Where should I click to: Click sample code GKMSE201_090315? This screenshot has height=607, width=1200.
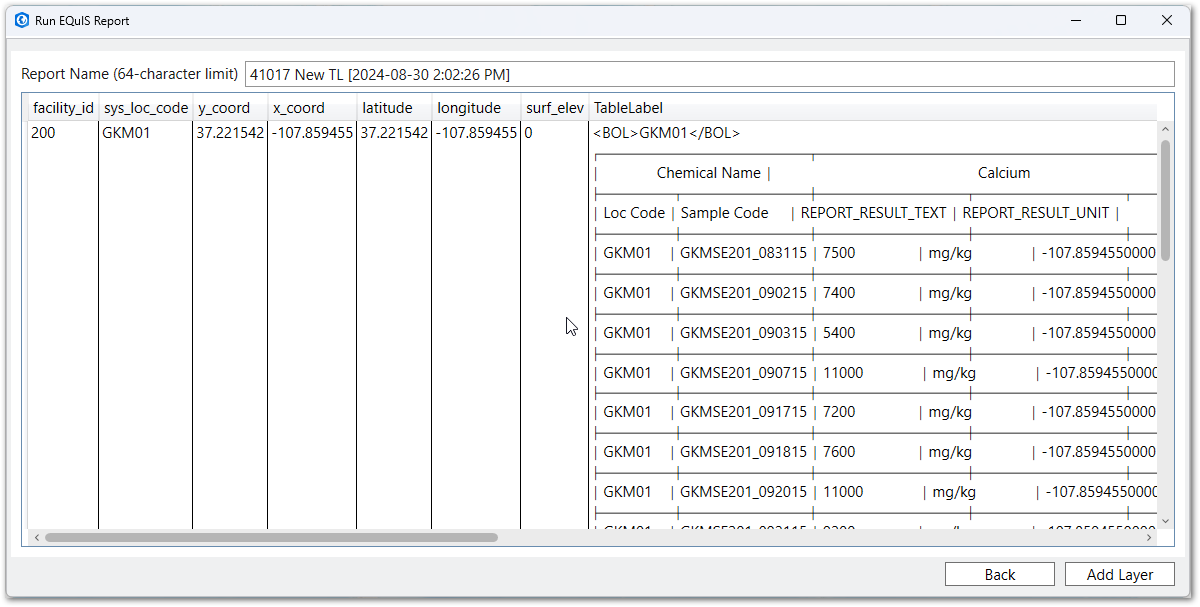(743, 333)
